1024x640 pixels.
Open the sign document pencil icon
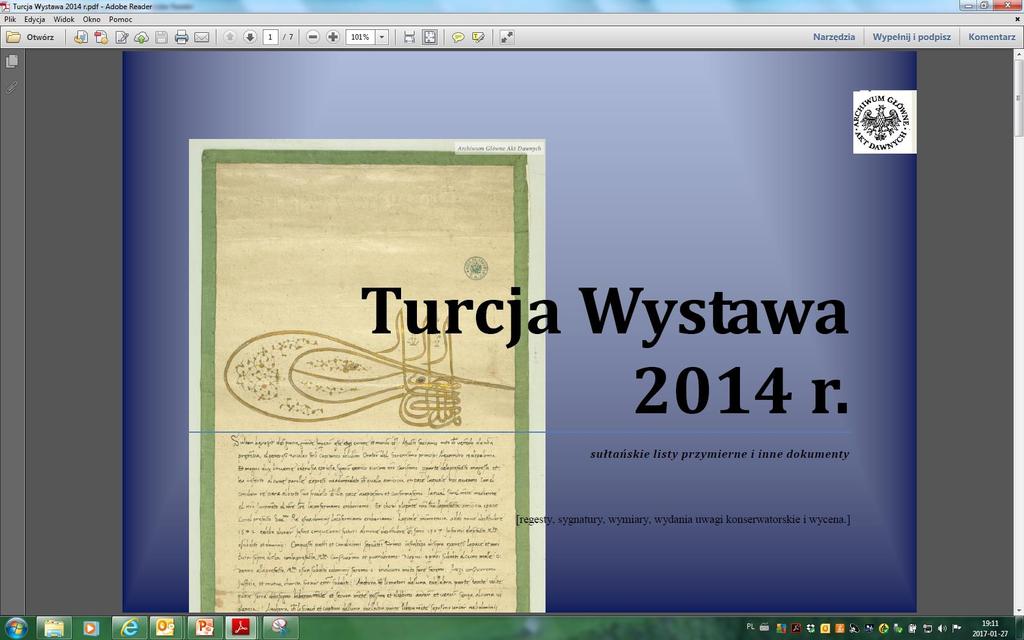click(121, 37)
